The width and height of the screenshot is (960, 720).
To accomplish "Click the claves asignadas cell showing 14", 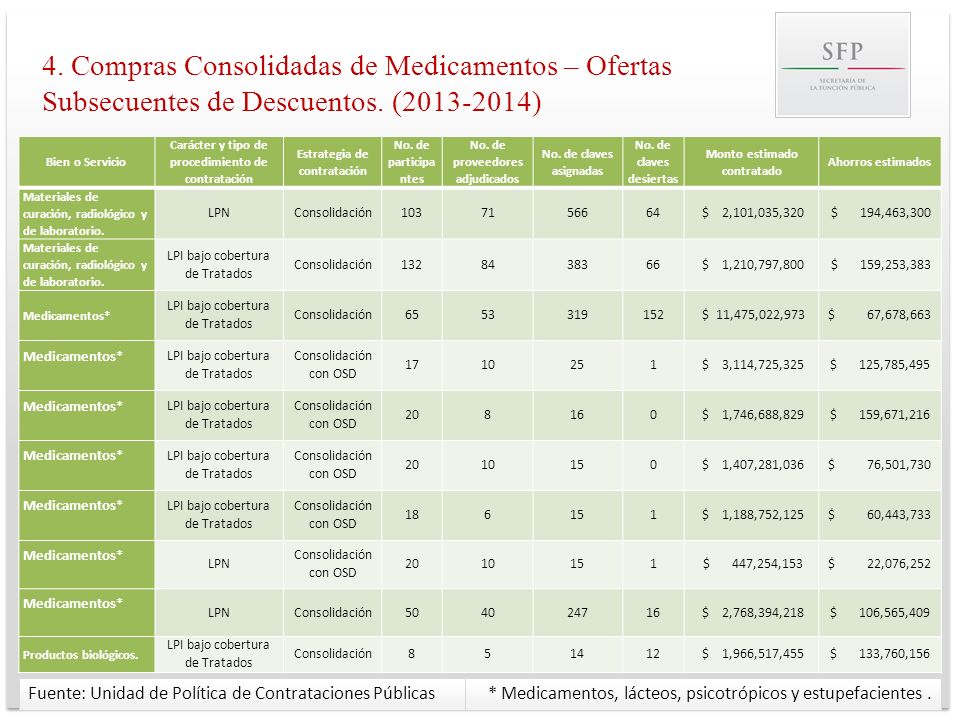I will 577,654.
